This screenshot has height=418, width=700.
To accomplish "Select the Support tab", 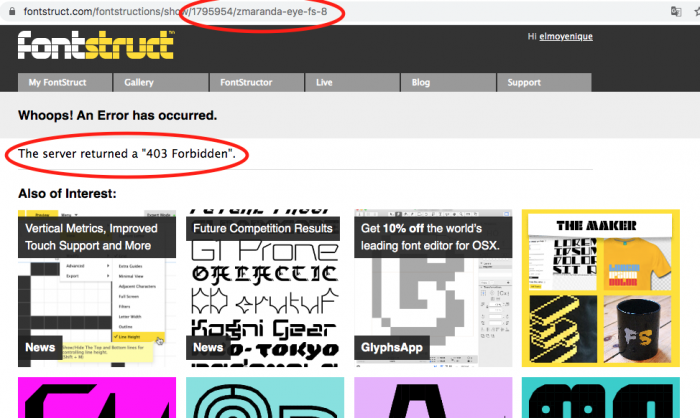I will point(542,83).
